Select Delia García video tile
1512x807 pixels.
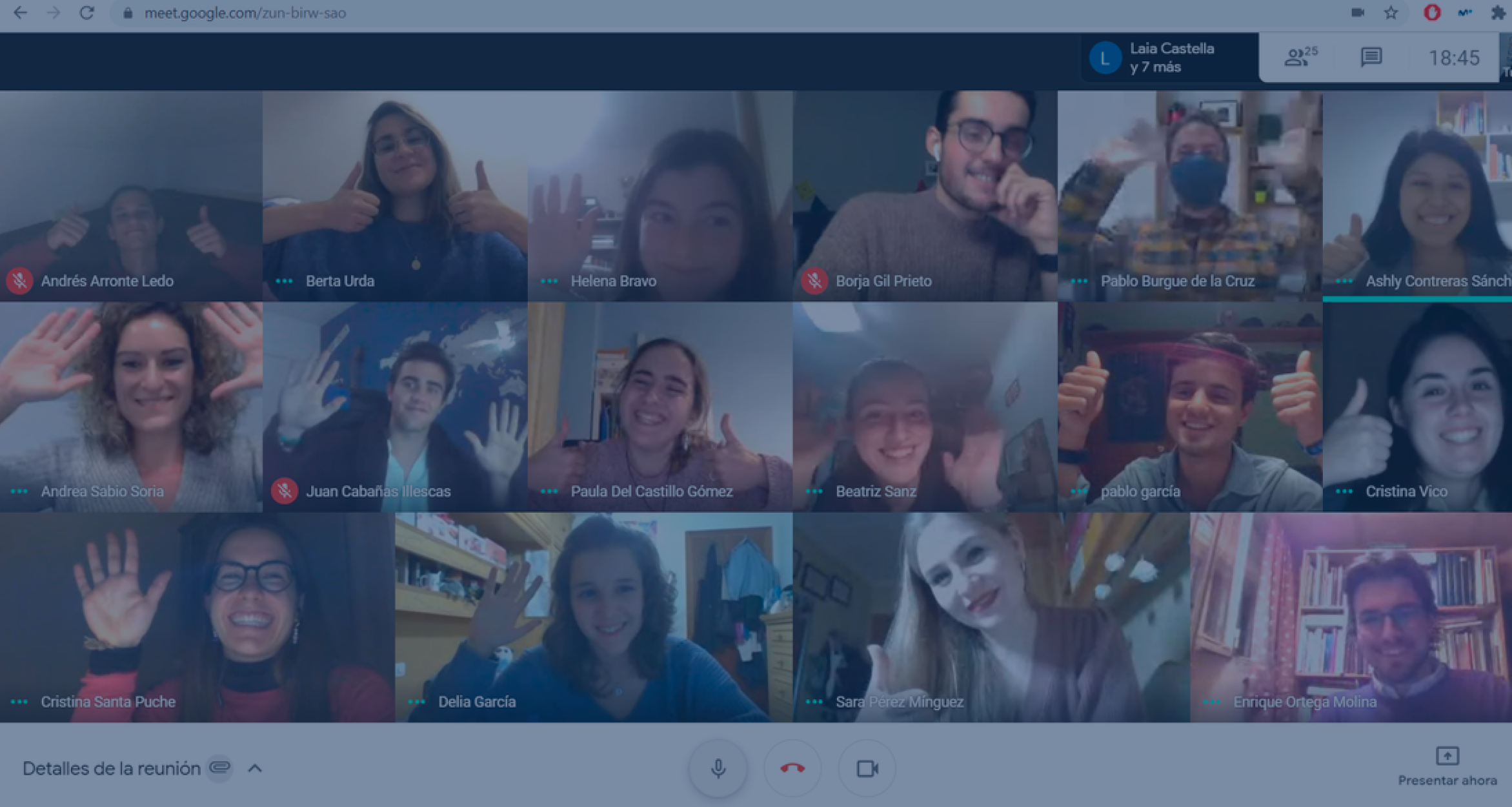point(594,617)
